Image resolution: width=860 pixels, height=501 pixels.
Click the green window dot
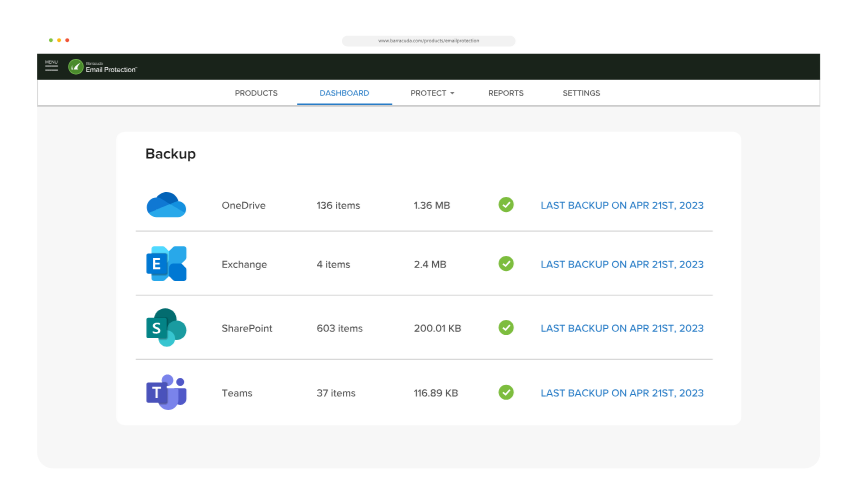[x=51, y=40]
